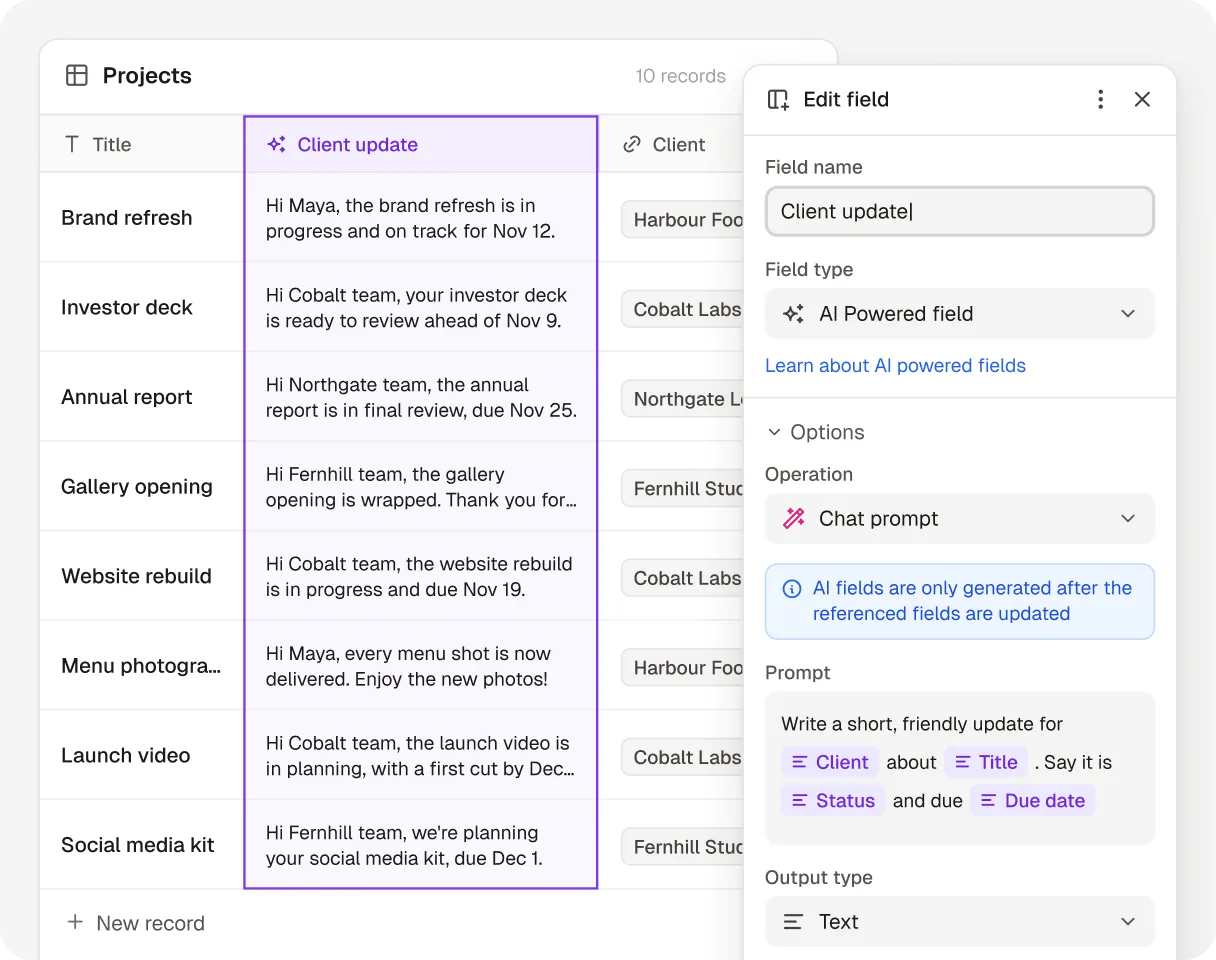Select the Brand refresh title cell
Viewport: 1216px width, 960px height.
point(142,218)
